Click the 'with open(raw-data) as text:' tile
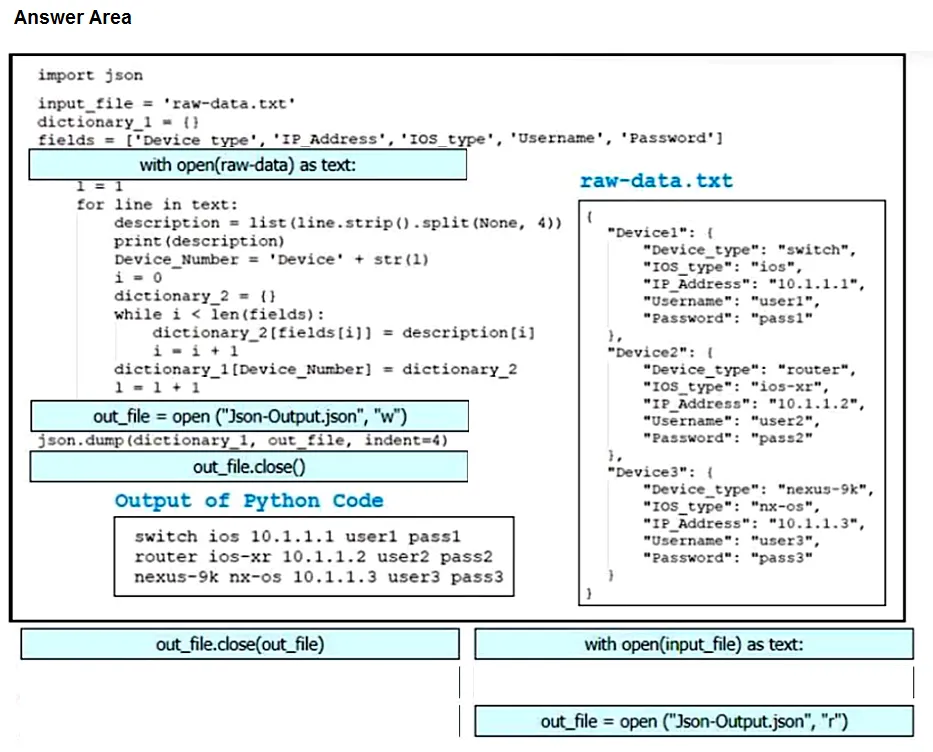933x752 pixels. [248, 165]
